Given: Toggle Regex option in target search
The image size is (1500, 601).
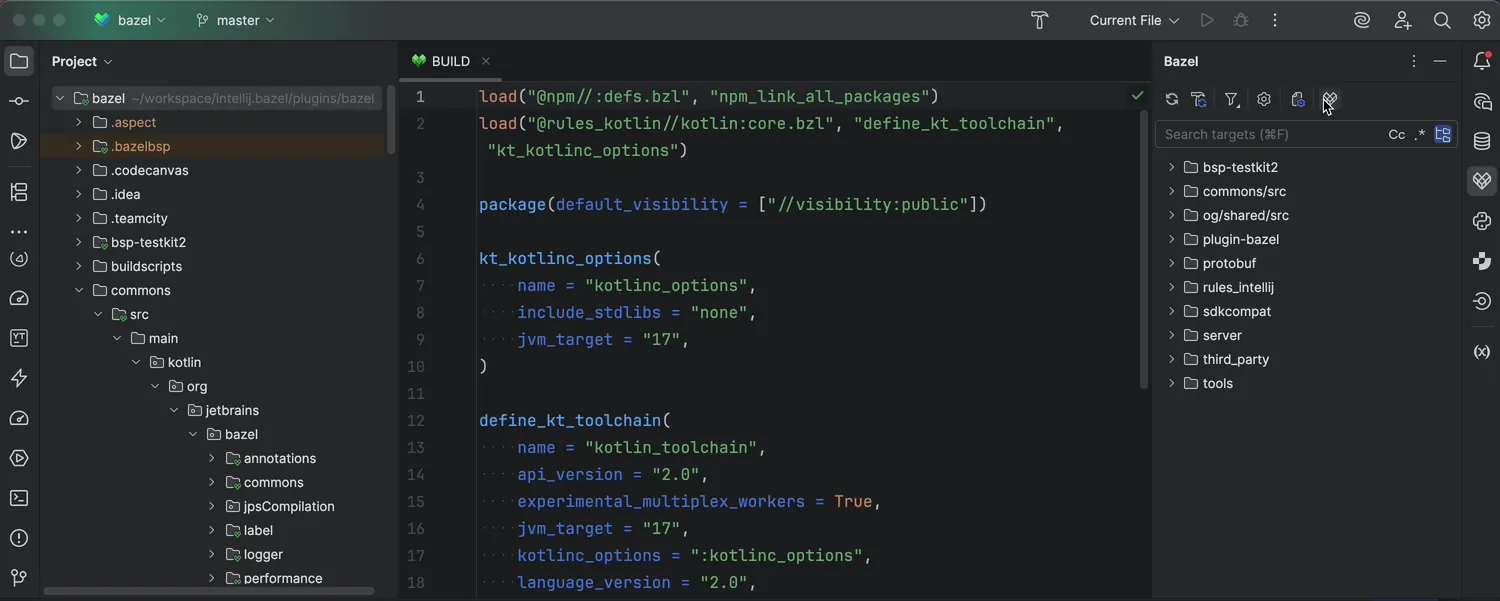Looking at the screenshot, I should coord(1419,135).
